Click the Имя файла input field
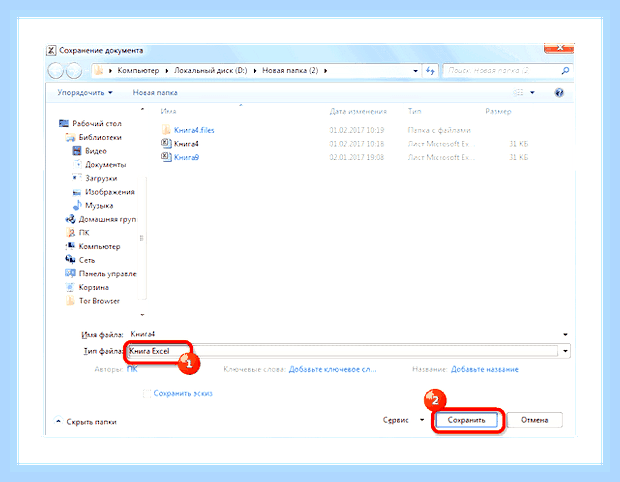The height and width of the screenshot is (482, 620). pyautogui.click(x=348, y=335)
